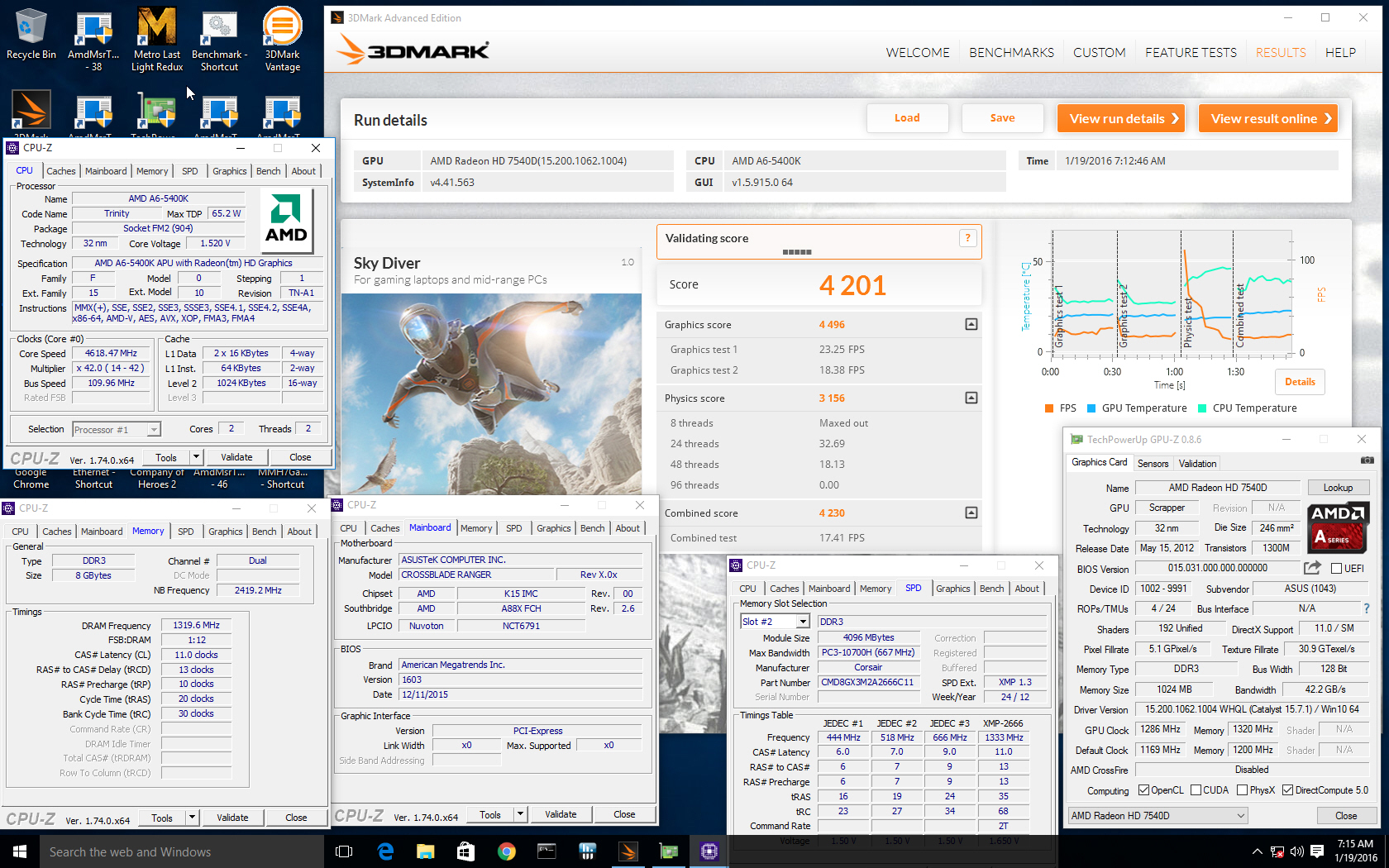The image size is (1389, 868).
Task: Open Tools dropdown arrow in Mainboard CPU-Z window
Action: 520,814
